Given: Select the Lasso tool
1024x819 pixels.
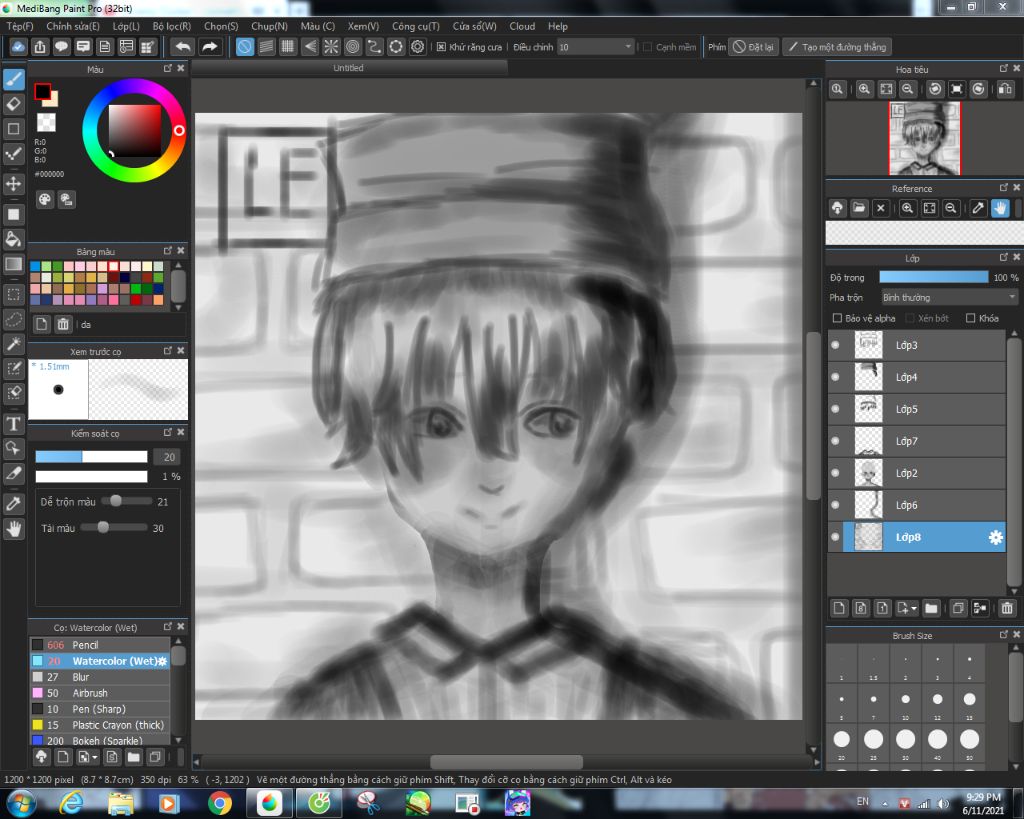Looking at the screenshot, I should 14,319.
